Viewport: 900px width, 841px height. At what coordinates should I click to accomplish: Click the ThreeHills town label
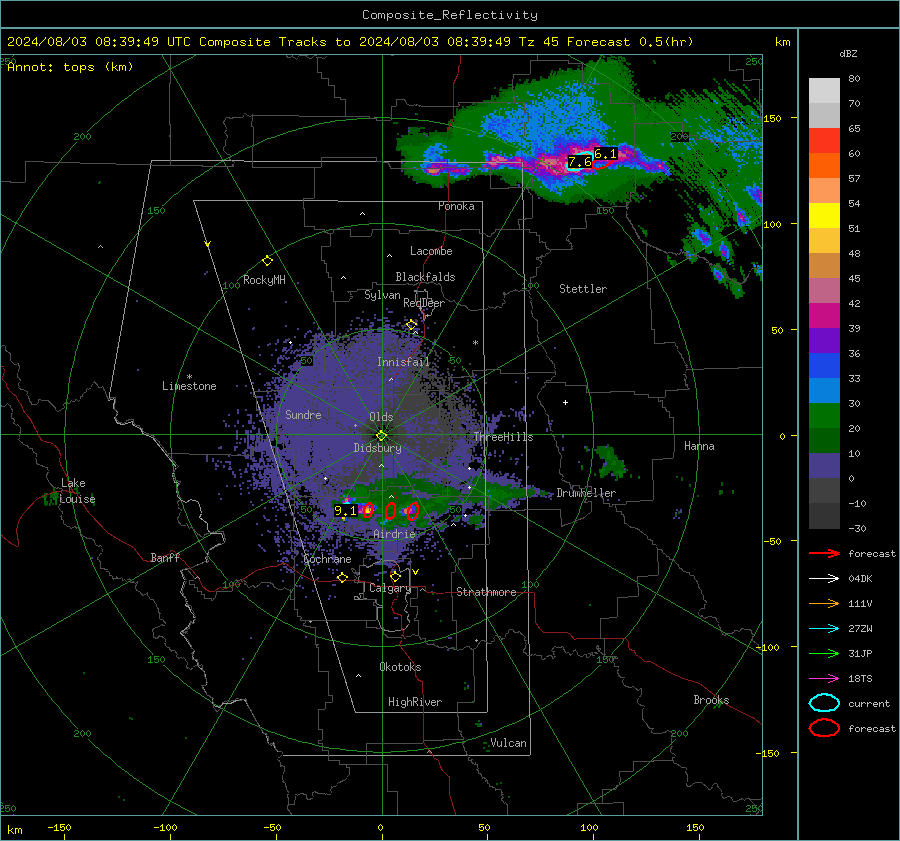[503, 437]
